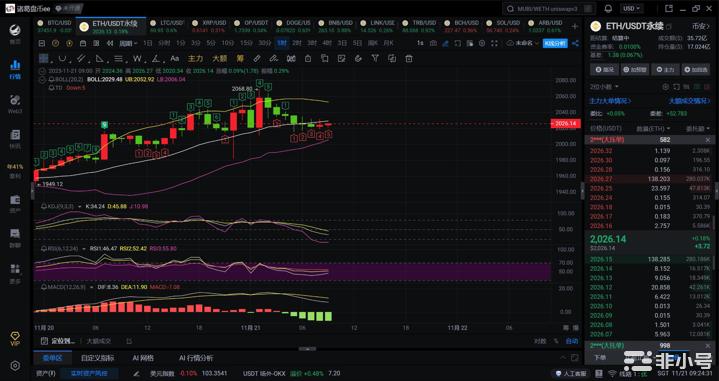
Task: Open the rightmost order book column dropdown
Action: pos(697,128)
